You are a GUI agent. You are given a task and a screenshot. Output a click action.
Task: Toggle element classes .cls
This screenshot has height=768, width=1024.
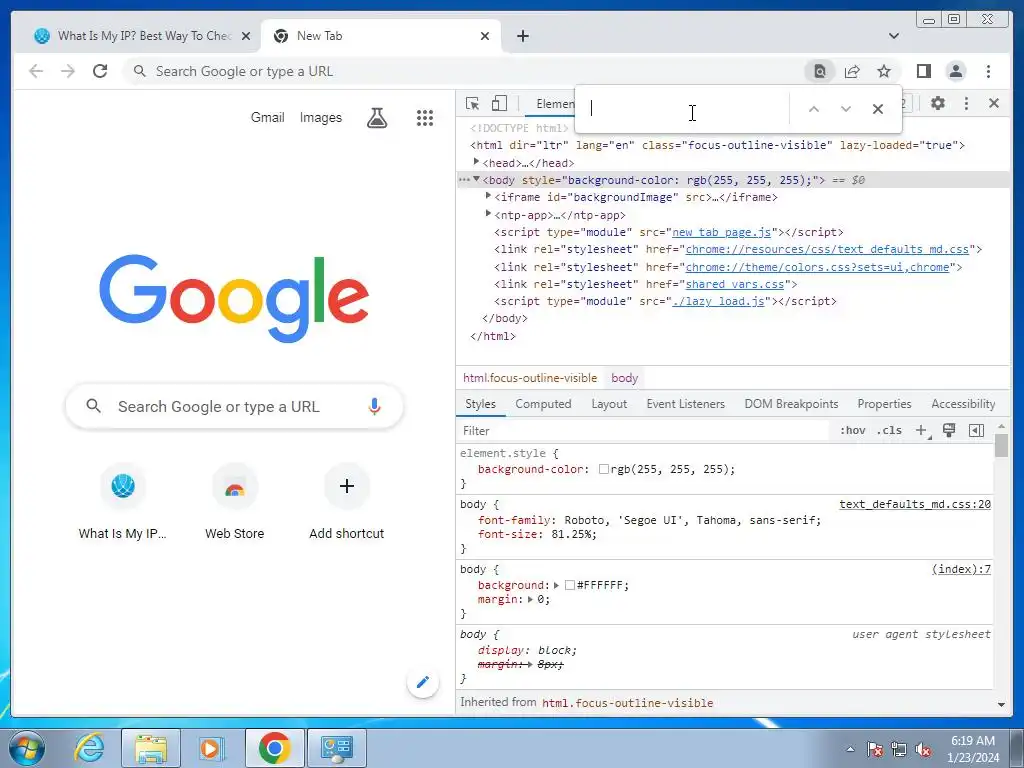click(889, 430)
